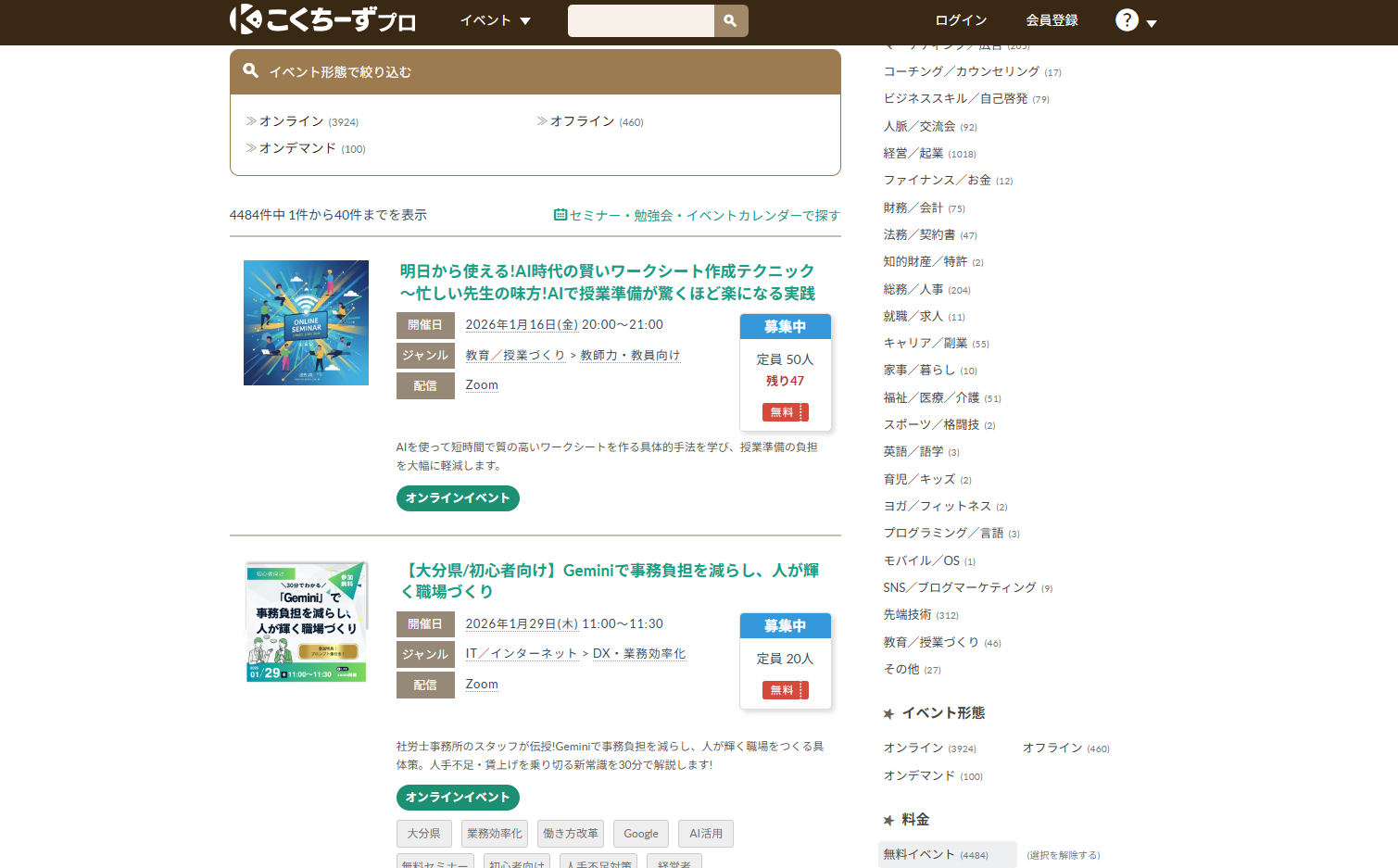
Task: Click the ログイン menu item
Action: coord(961,19)
